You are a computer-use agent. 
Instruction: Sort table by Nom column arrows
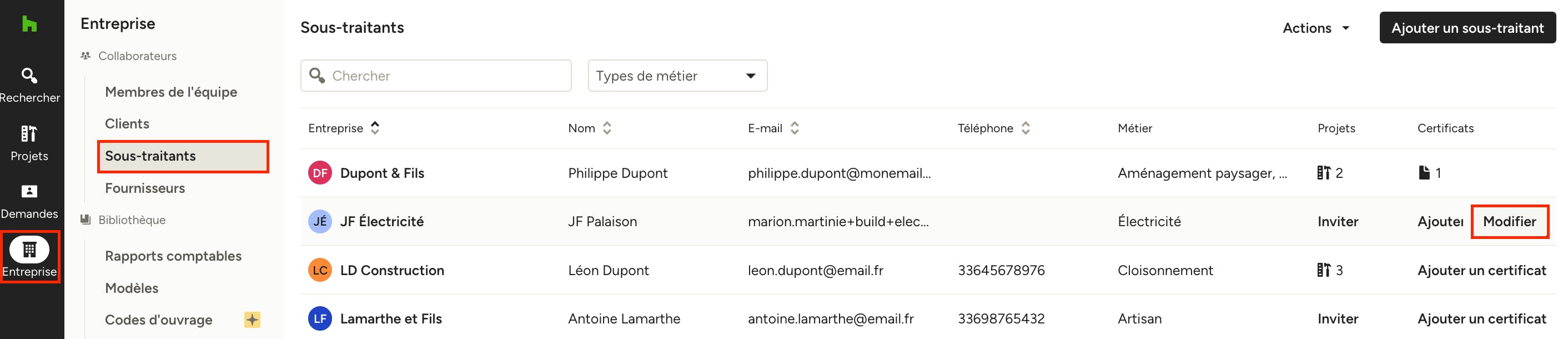[607, 128]
